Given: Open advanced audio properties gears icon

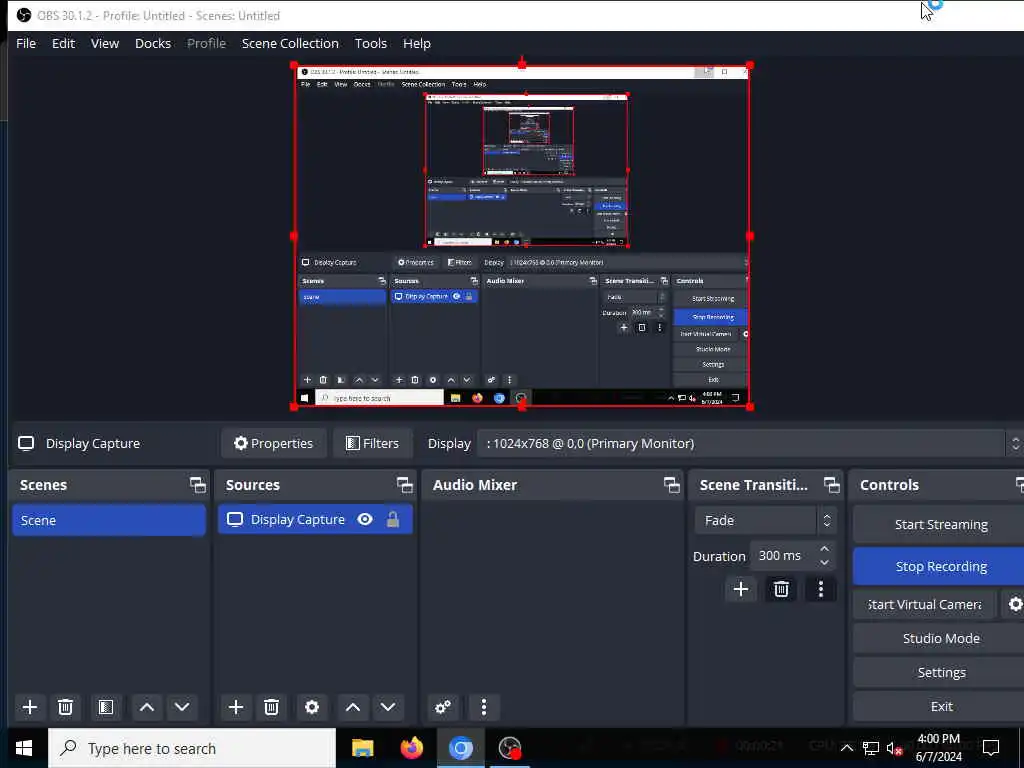Looking at the screenshot, I should point(443,707).
